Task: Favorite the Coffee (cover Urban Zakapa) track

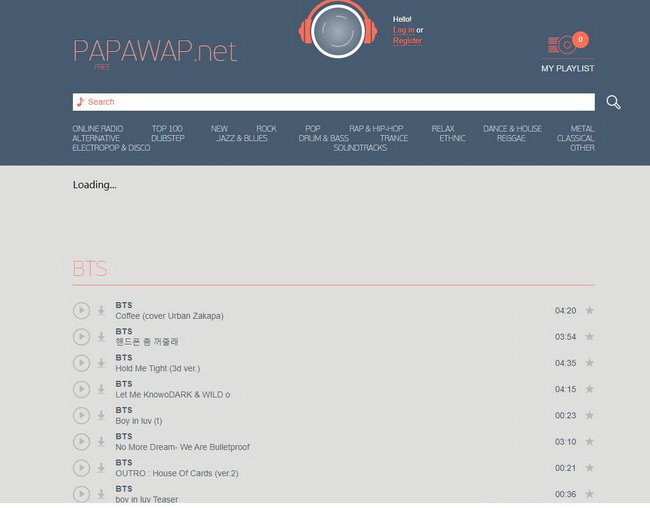Action: (589, 310)
